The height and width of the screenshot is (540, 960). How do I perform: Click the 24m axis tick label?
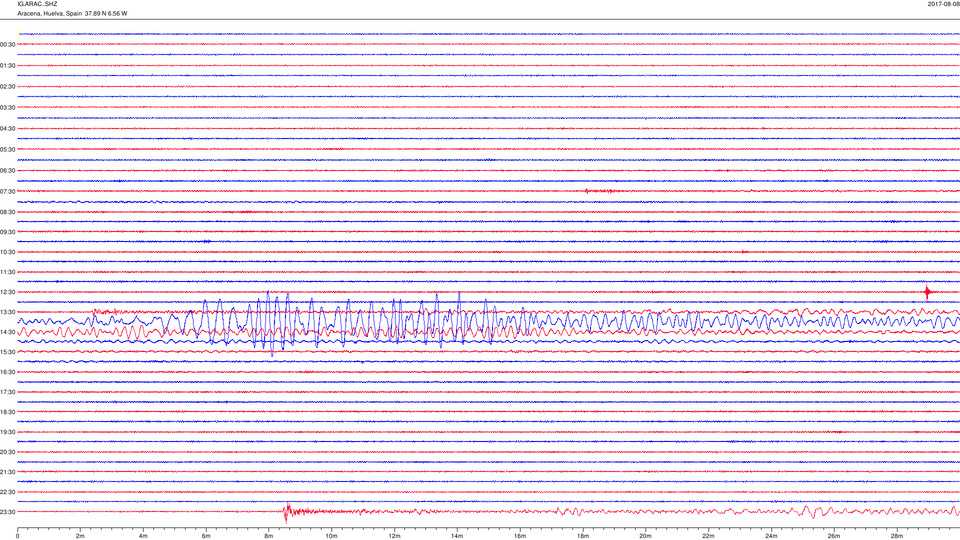(771, 536)
